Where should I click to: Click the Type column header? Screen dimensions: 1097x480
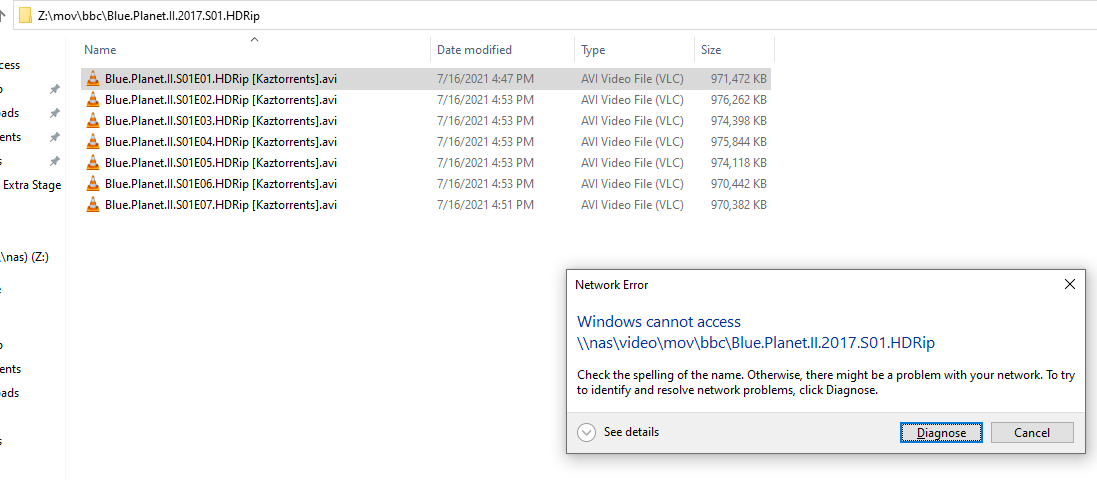pyautogui.click(x=593, y=50)
